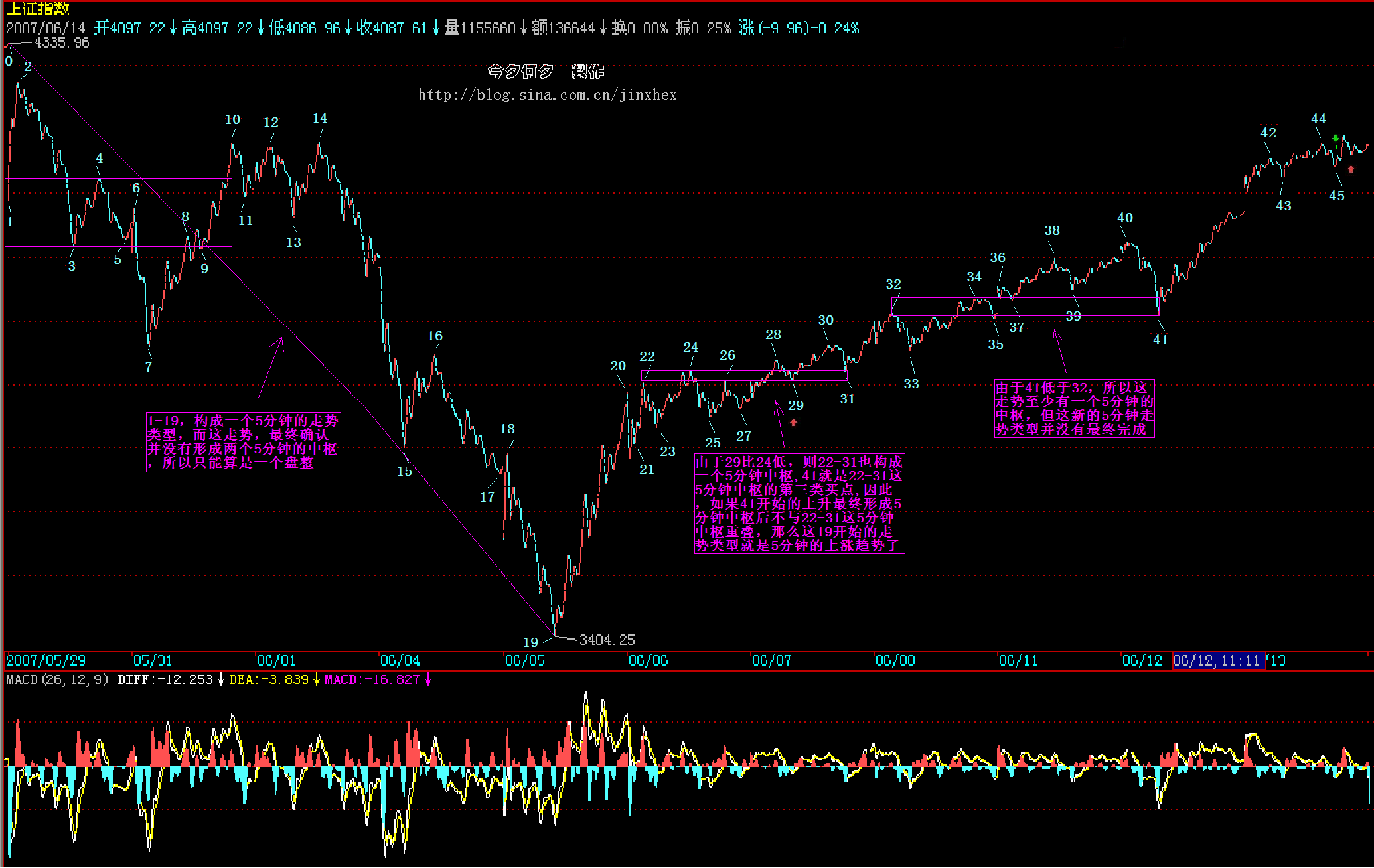Open the blog.sina.com.cn/jinxhex URL text
The image size is (1374, 868).
click(x=547, y=95)
